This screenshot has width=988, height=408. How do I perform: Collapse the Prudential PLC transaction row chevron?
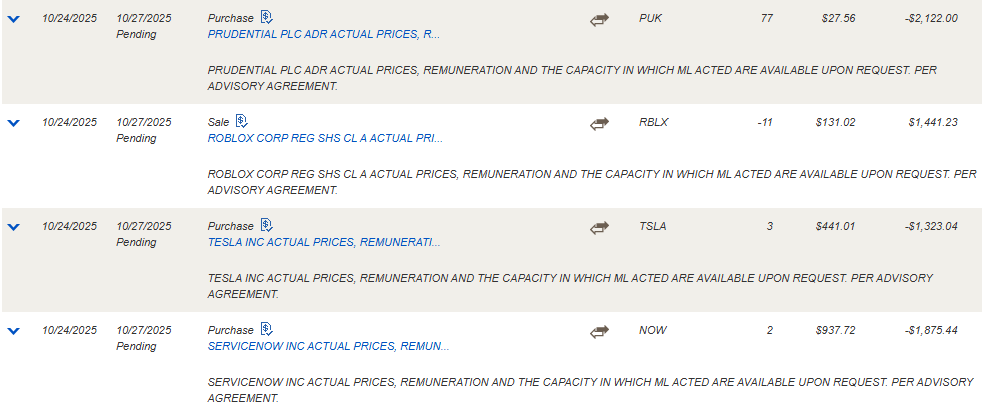(x=13, y=20)
